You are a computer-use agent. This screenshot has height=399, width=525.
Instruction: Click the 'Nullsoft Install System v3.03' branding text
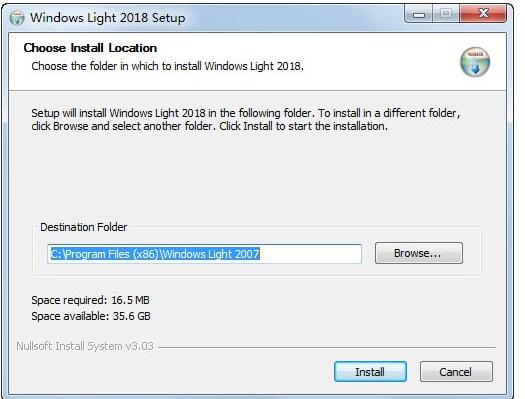(x=85, y=346)
